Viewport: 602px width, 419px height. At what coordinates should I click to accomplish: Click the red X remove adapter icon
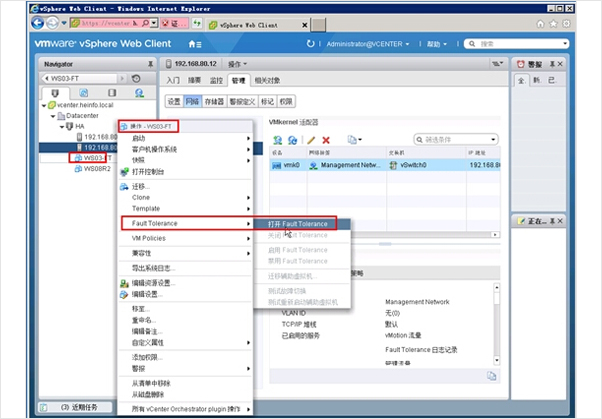[x=326, y=140]
